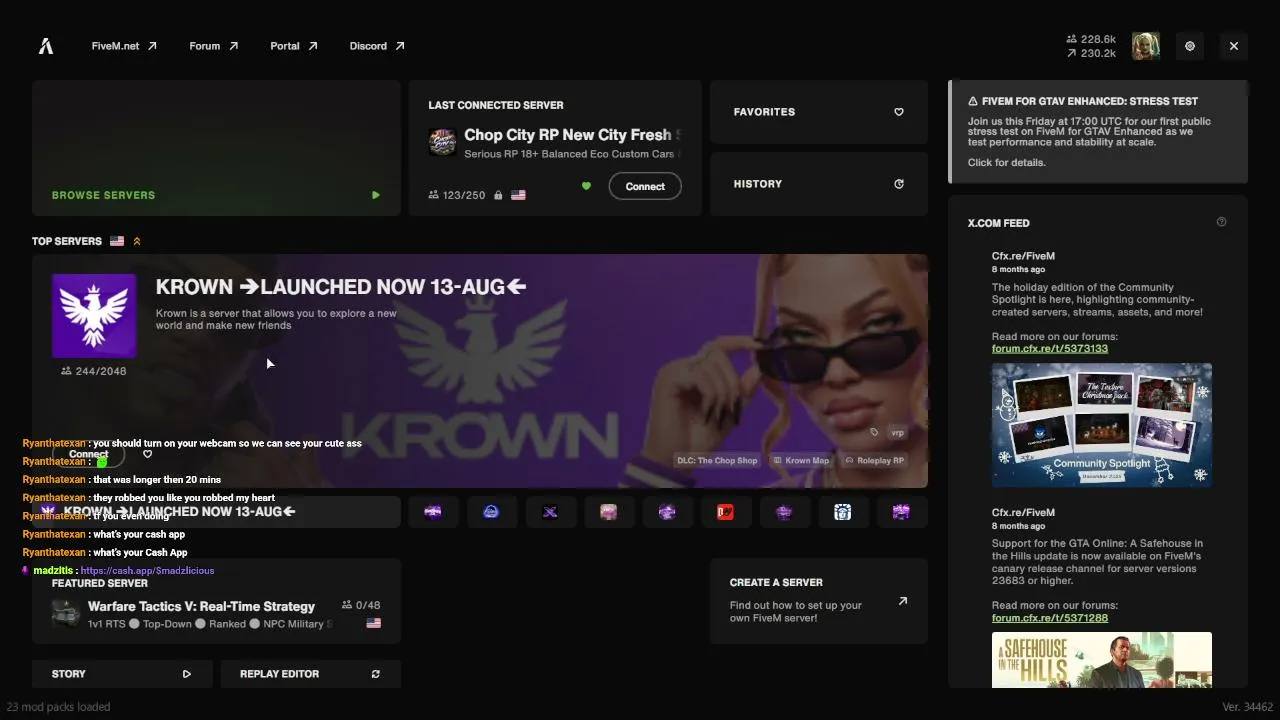Select the Krown Map tag
This screenshot has height=720, width=1280.
coord(802,461)
